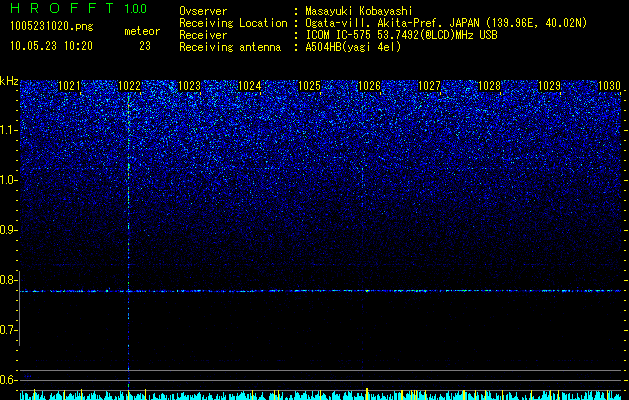
Task: Click the gray vertical range bar beside 0.7
Action: (19, 309)
